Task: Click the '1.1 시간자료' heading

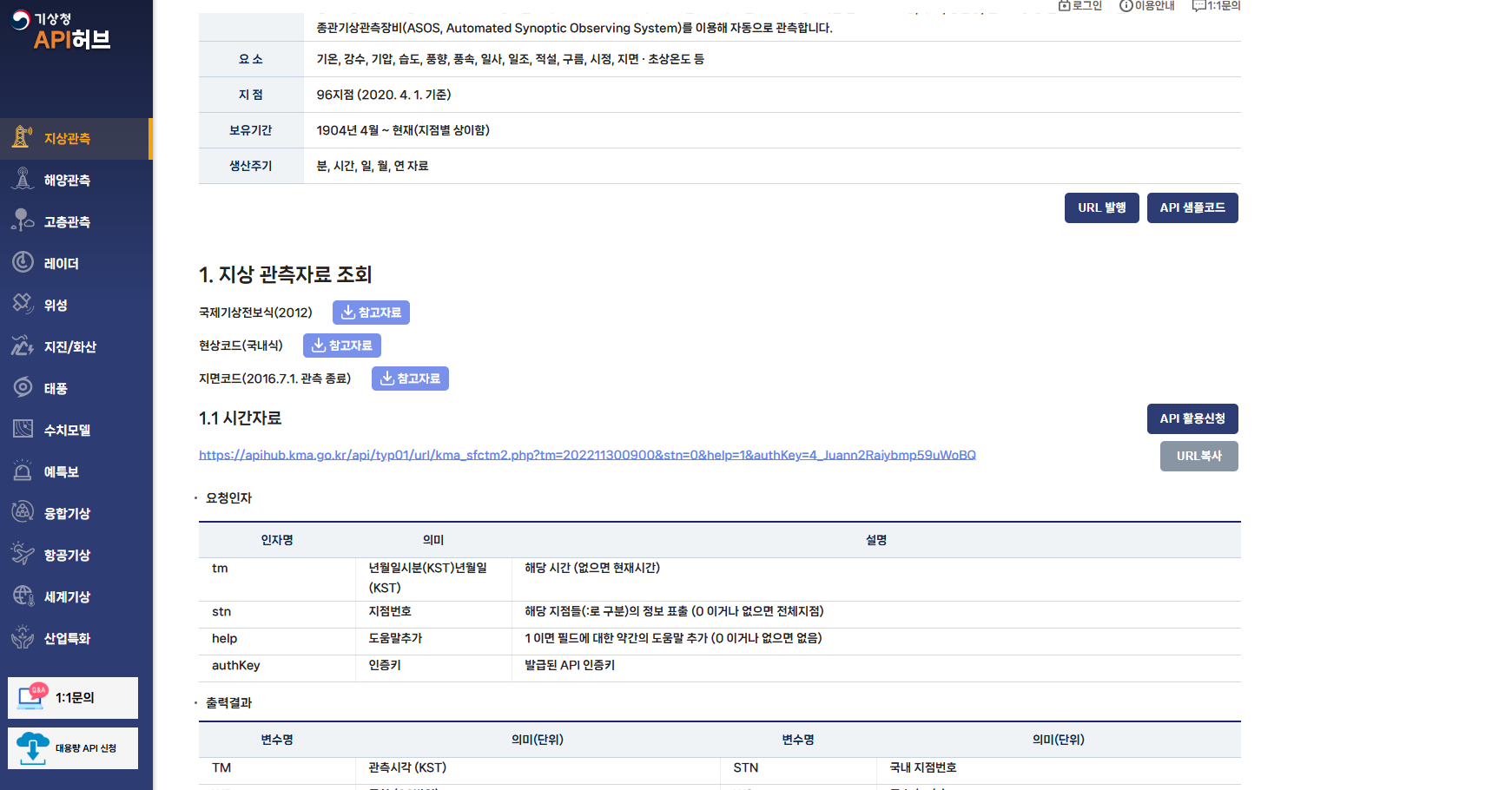Action: coord(240,418)
